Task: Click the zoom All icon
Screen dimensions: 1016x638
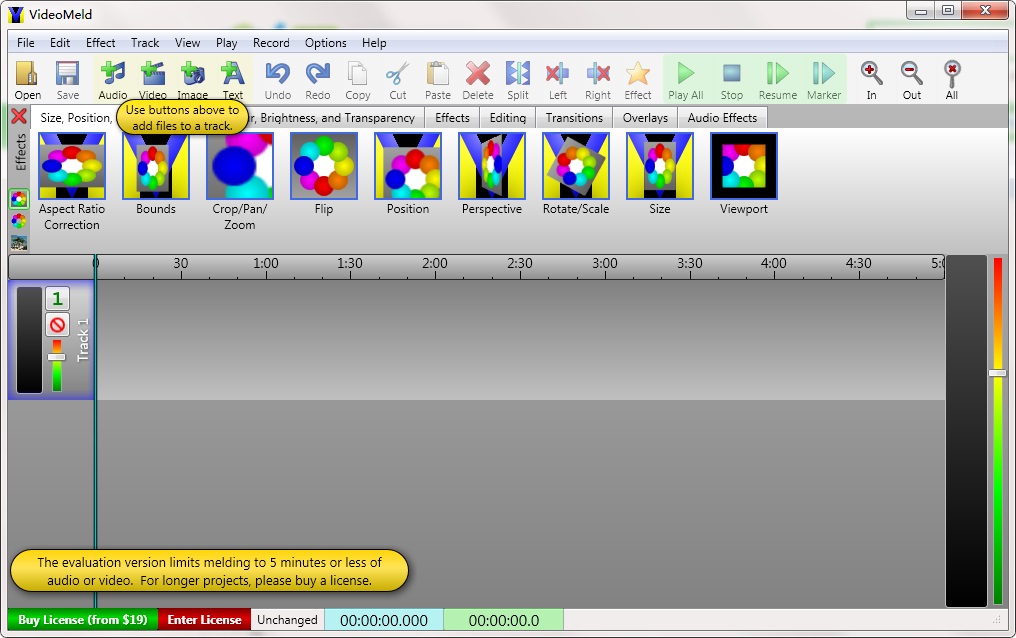Action: click(x=951, y=80)
